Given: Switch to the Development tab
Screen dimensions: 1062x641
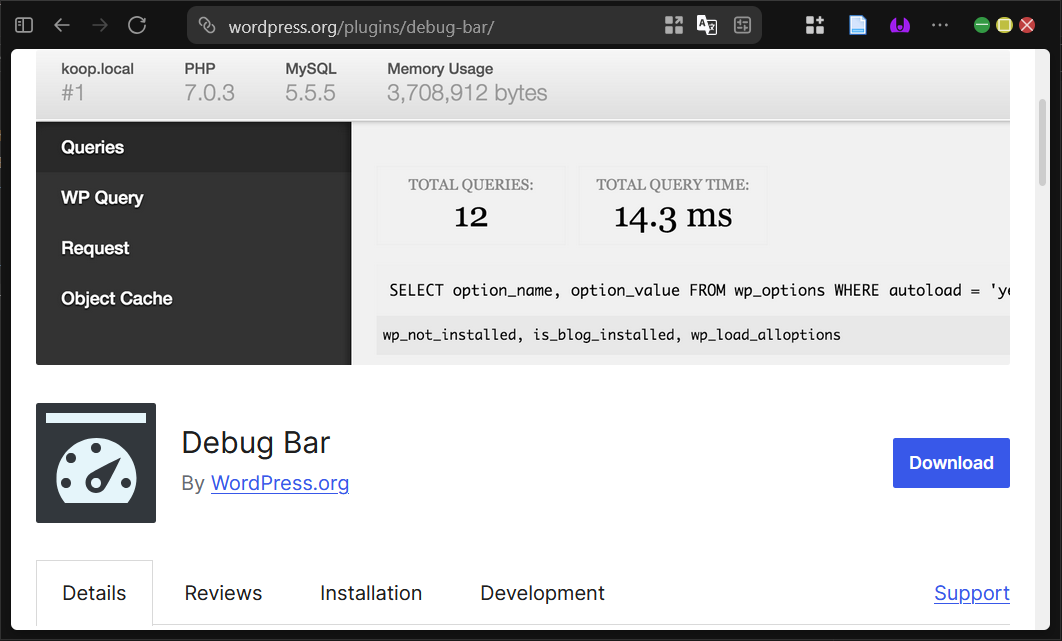Looking at the screenshot, I should click(x=542, y=593).
